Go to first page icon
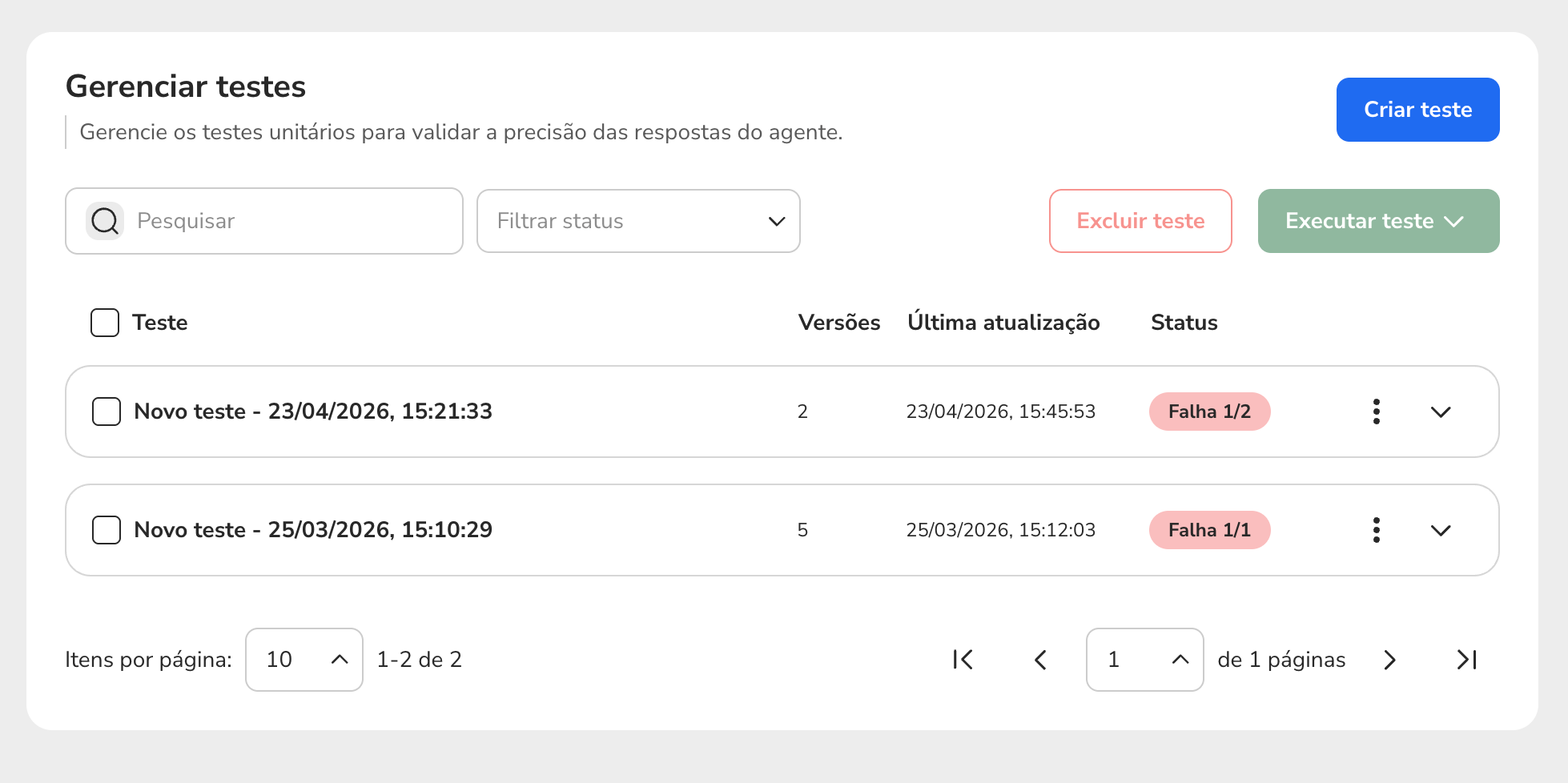 pyautogui.click(x=963, y=660)
